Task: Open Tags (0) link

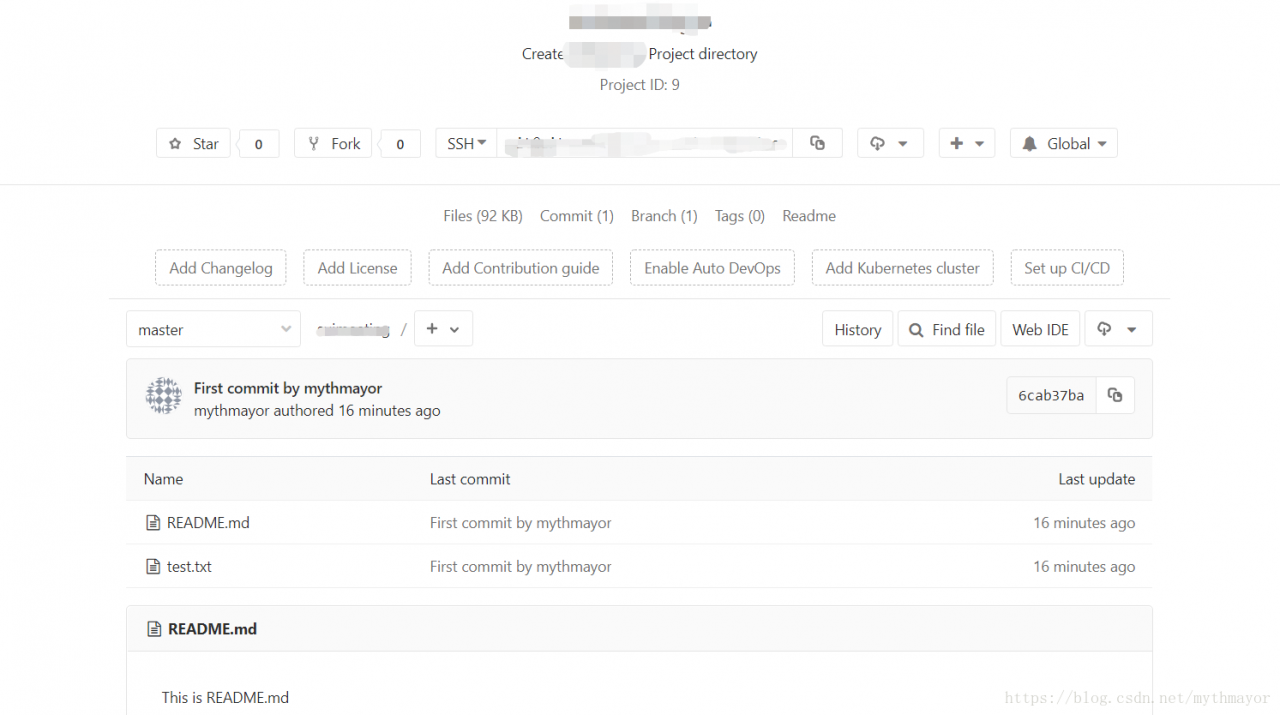Action: click(740, 216)
